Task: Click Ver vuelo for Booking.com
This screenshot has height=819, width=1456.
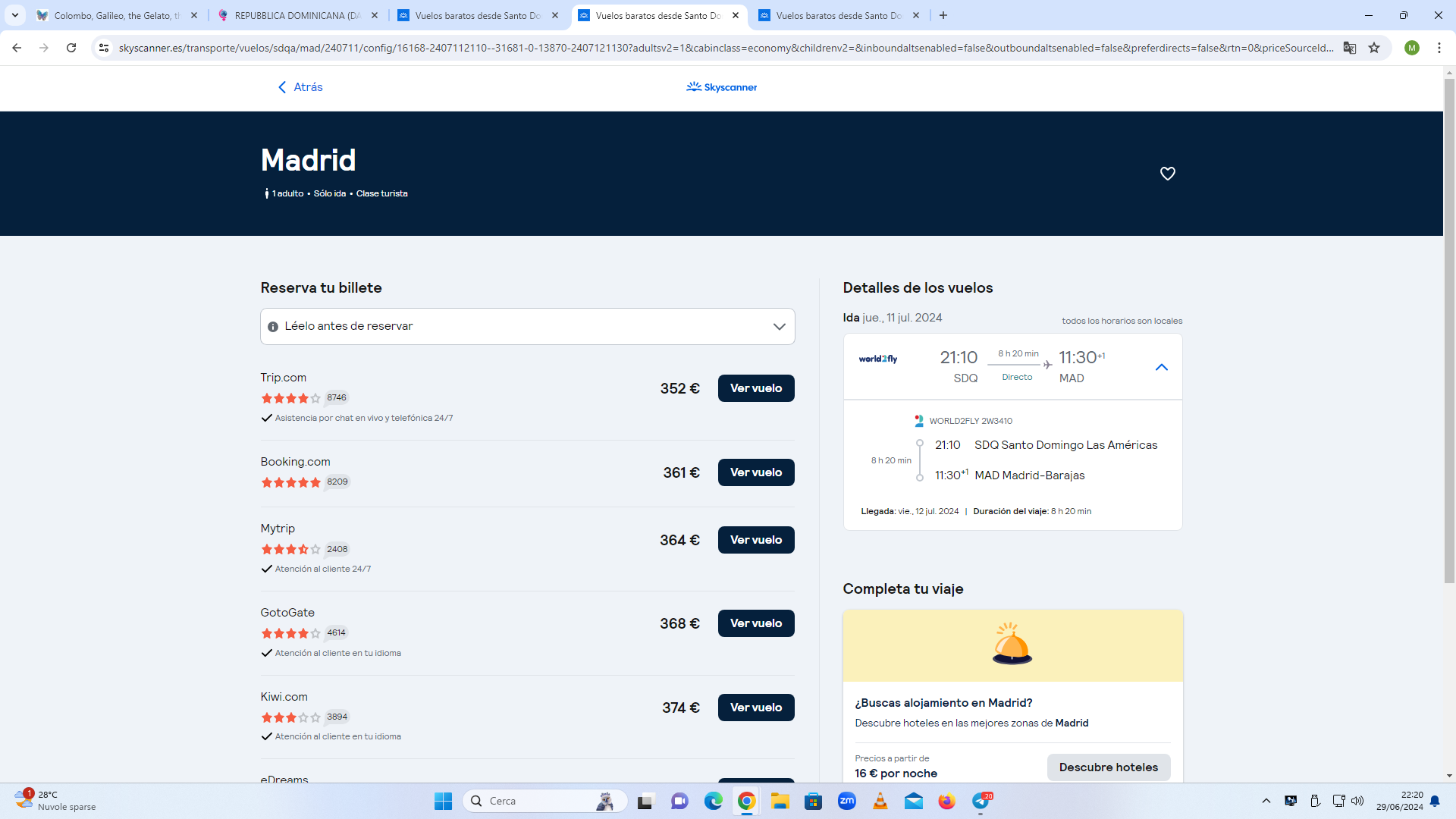Action: pyautogui.click(x=755, y=472)
